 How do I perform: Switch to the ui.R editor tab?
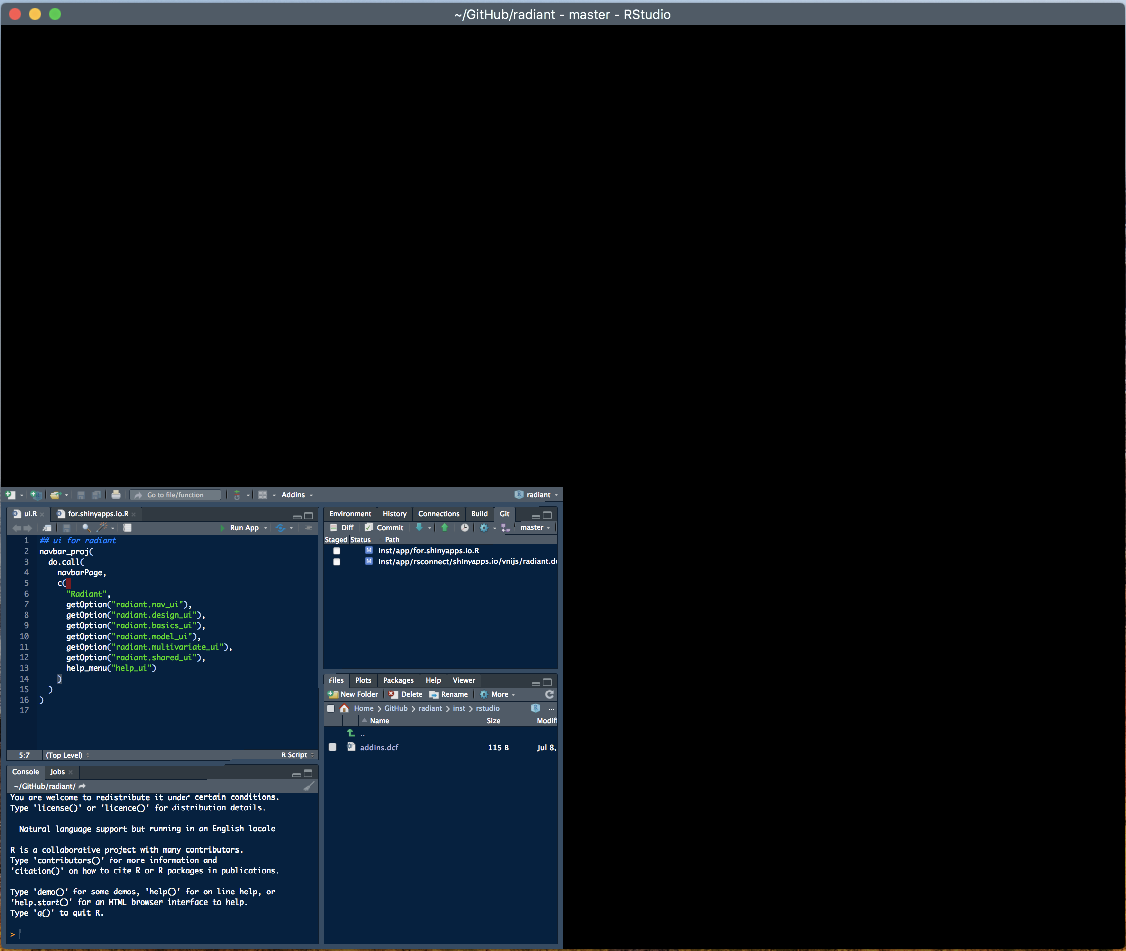[26, 514]
